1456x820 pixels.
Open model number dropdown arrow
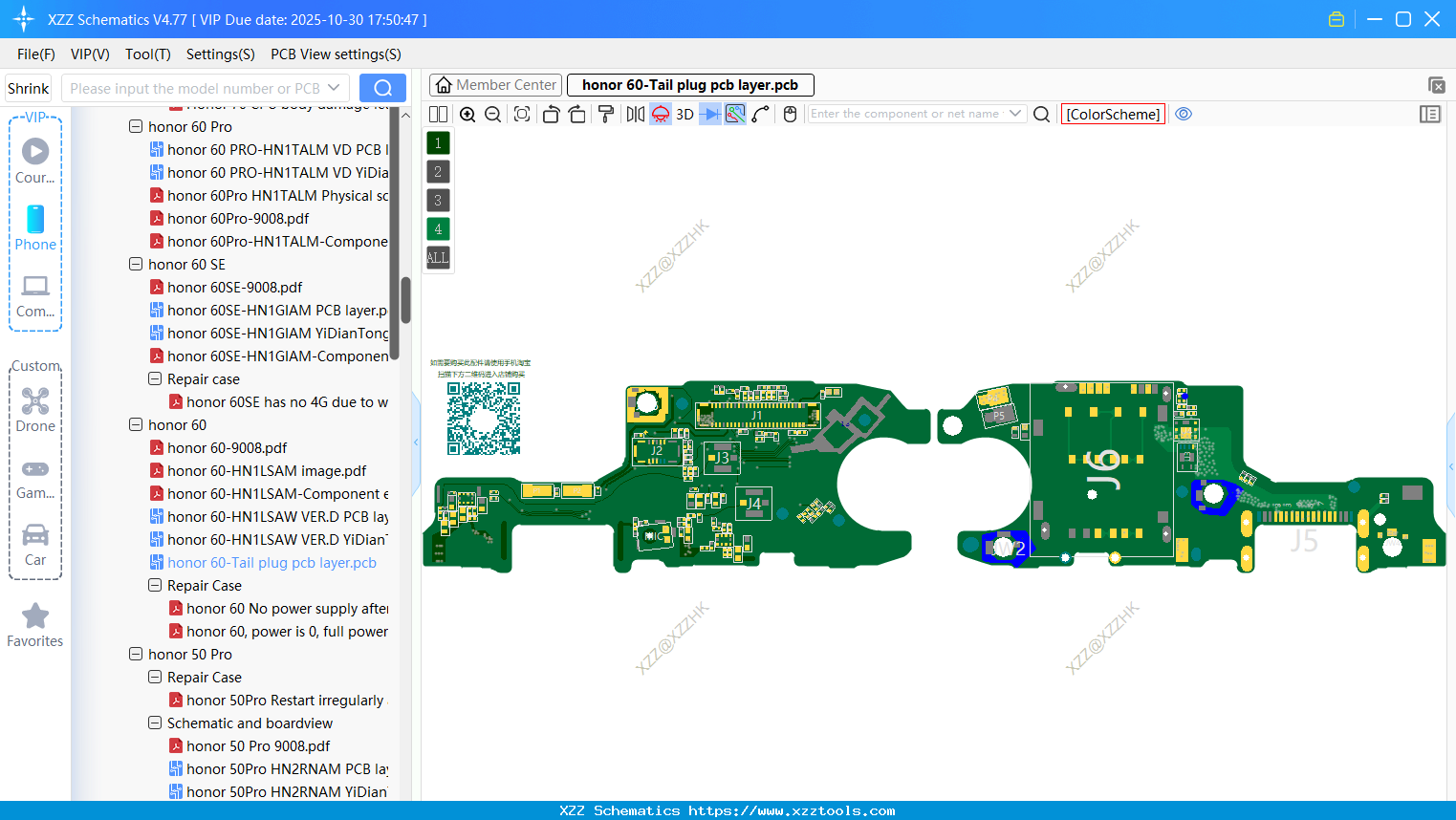(334, 88)
